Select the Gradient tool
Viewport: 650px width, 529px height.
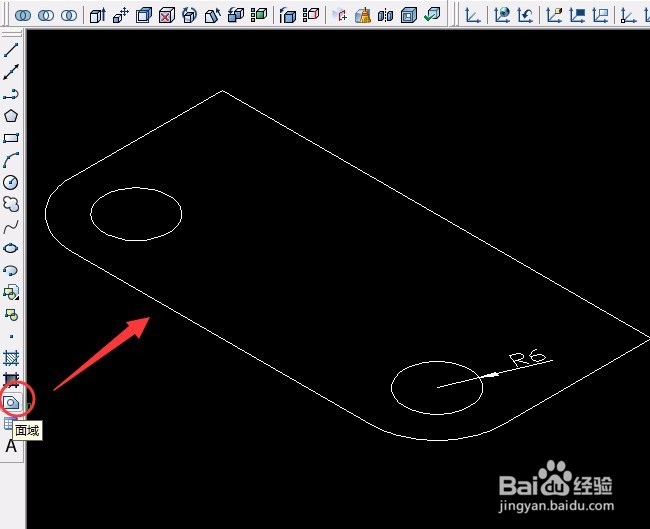tap(11, 379)
